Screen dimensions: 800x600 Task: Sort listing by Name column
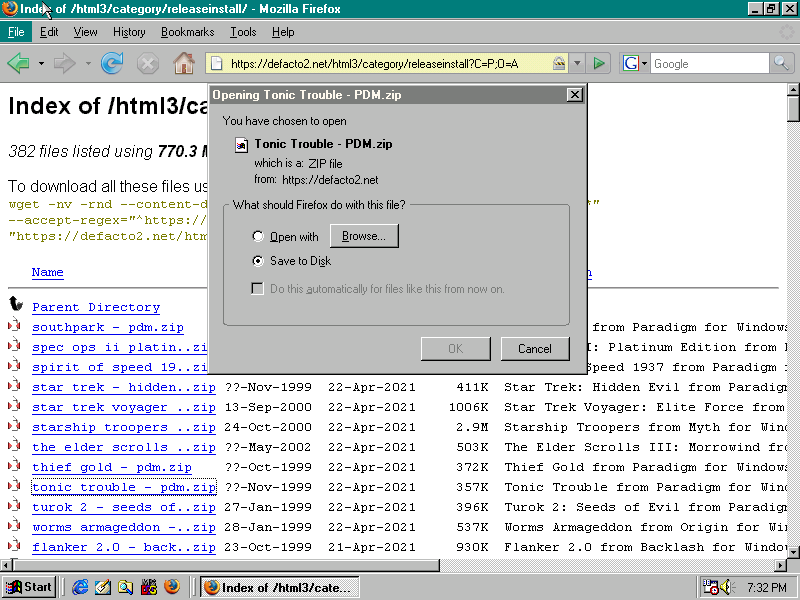(47, 272)
